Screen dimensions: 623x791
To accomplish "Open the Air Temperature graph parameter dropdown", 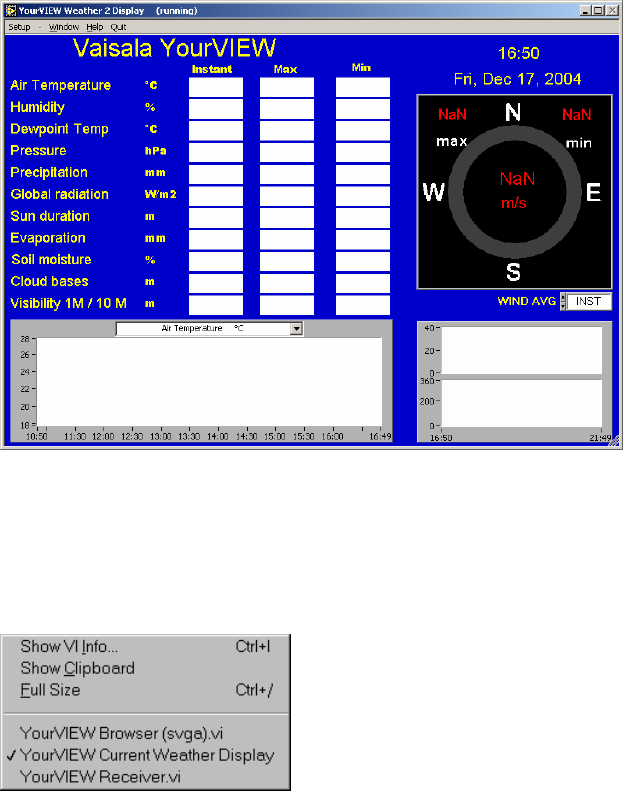I will tap(297, 328).
